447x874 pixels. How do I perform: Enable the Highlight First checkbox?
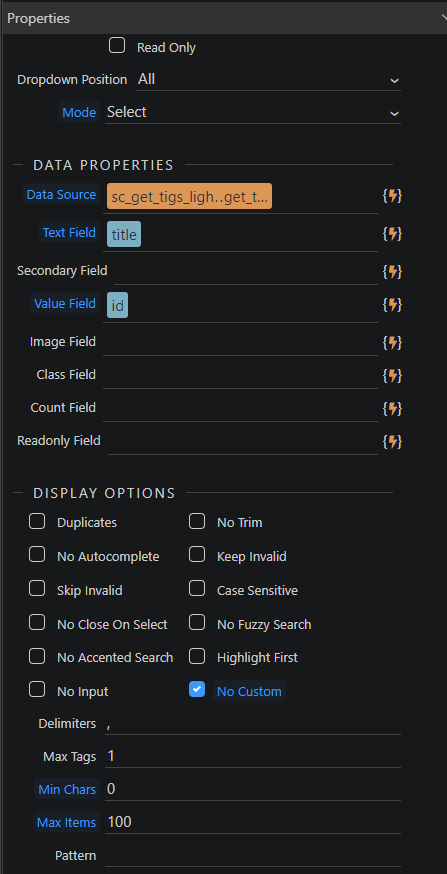197,657
